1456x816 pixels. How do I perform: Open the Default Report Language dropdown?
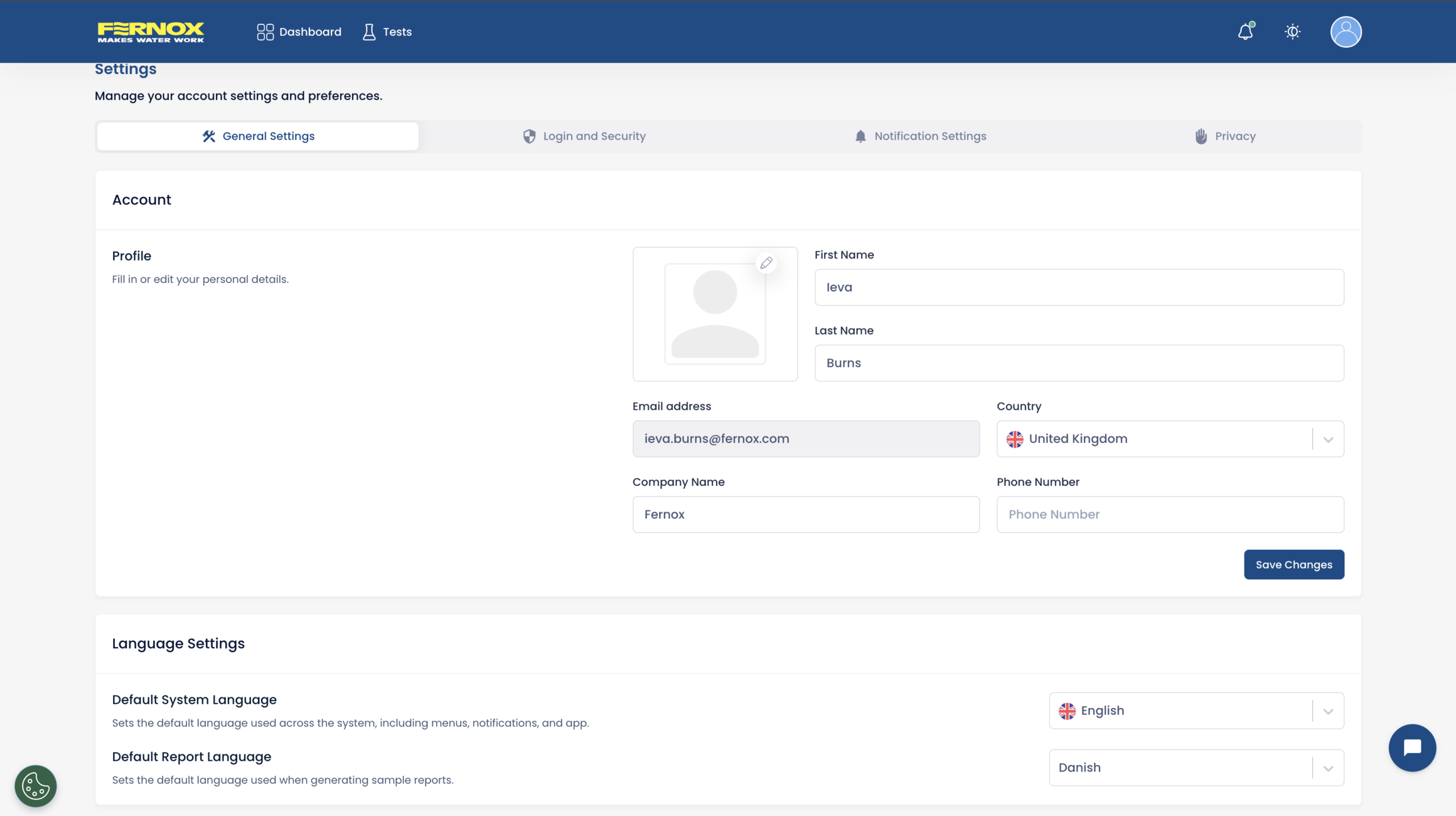click(x=1327, y=768)
